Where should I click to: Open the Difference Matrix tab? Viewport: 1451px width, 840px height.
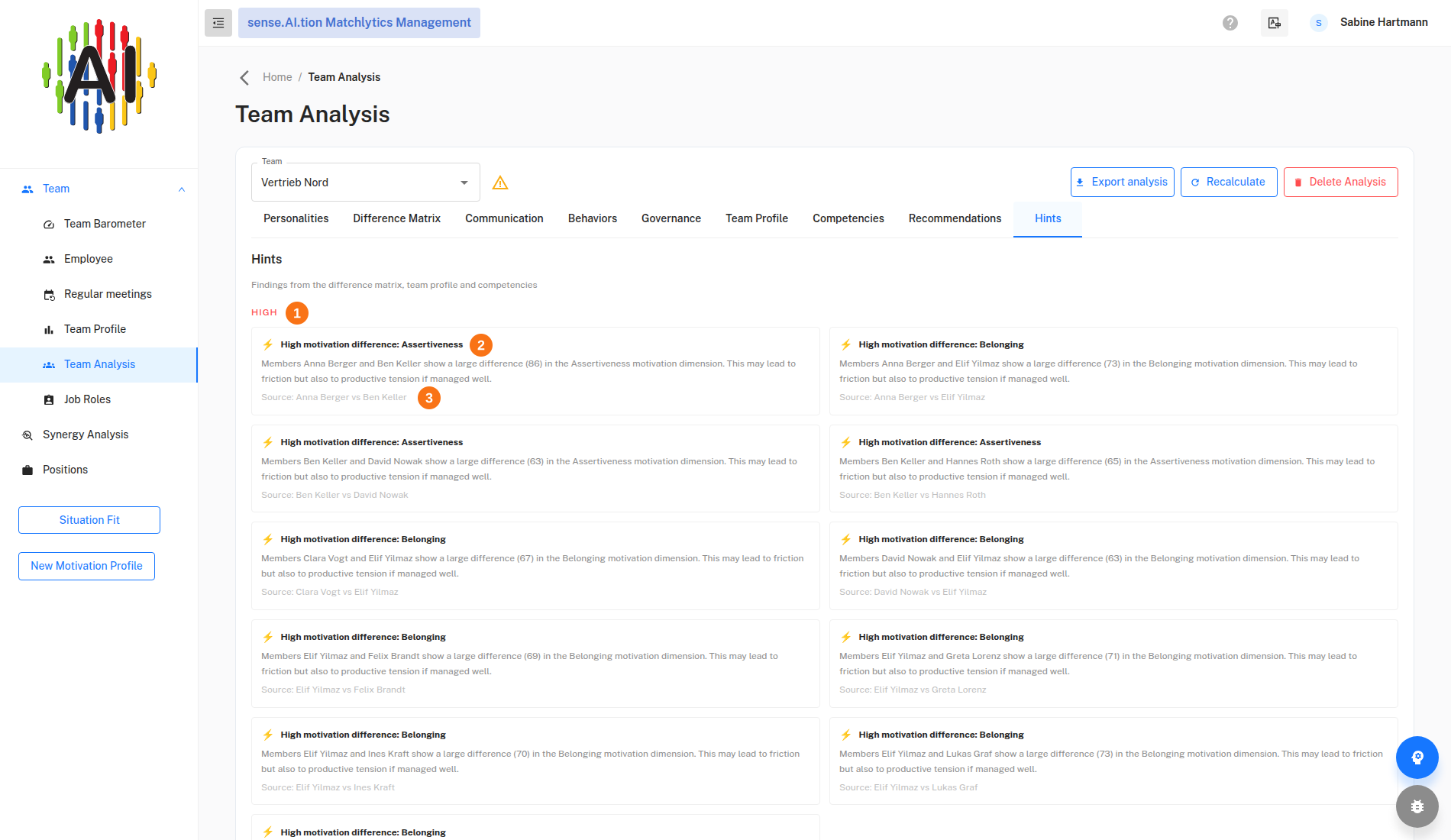(x=397, y=218)
